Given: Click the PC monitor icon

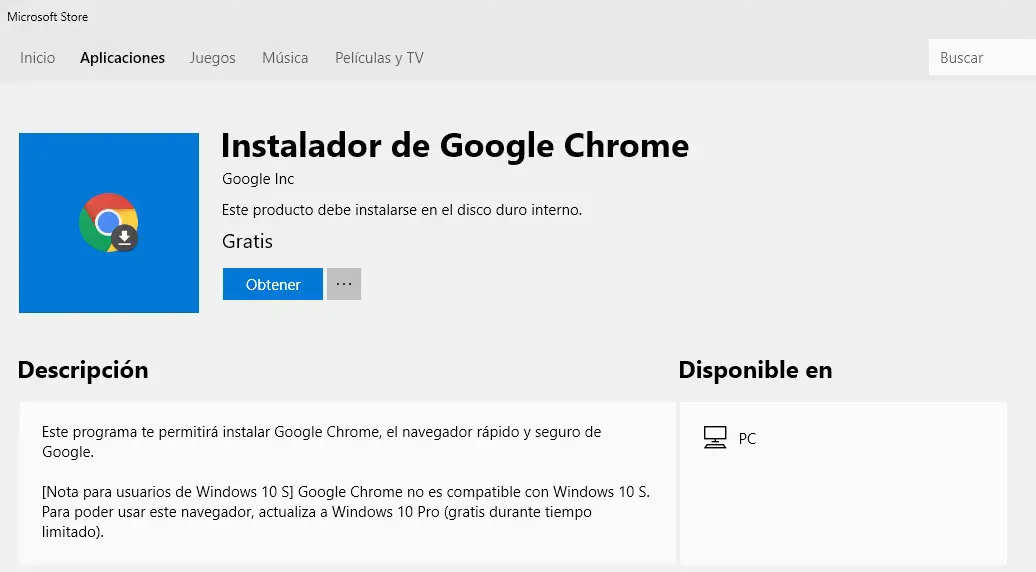Looking at the screenshot, I should click(x=714, y=438).
